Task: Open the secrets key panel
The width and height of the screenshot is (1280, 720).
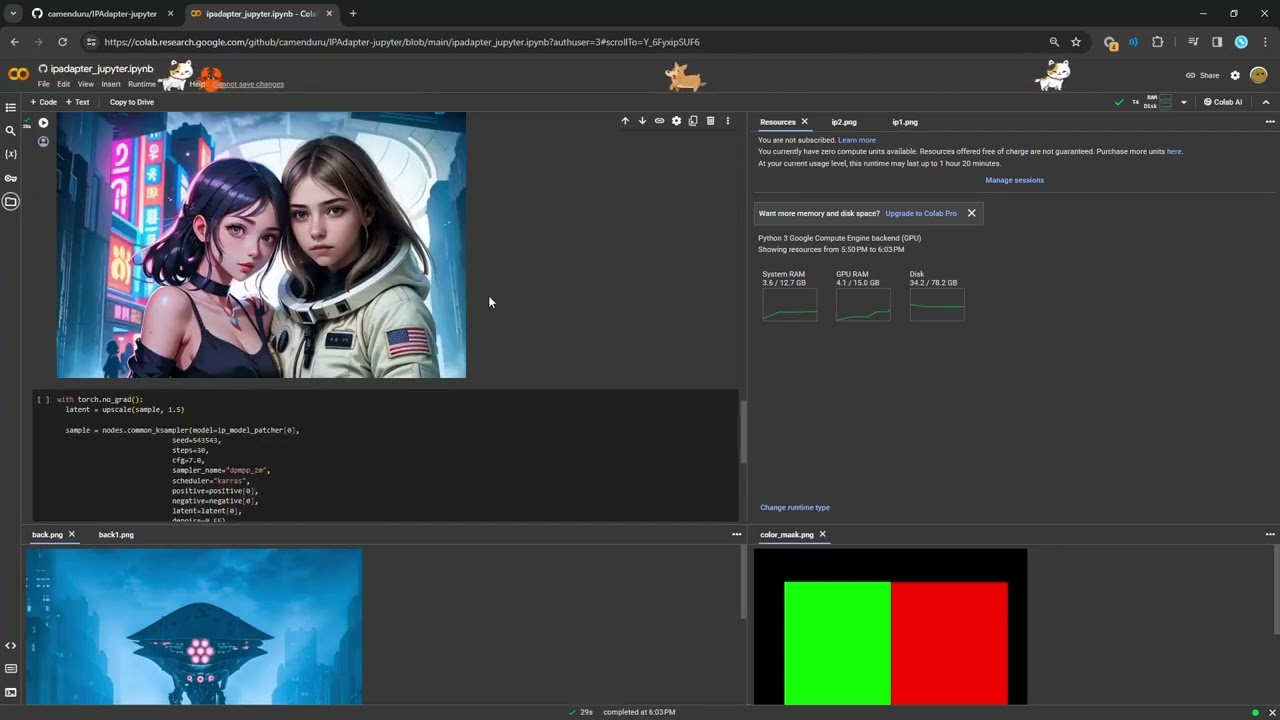Action: click(11, 178)
